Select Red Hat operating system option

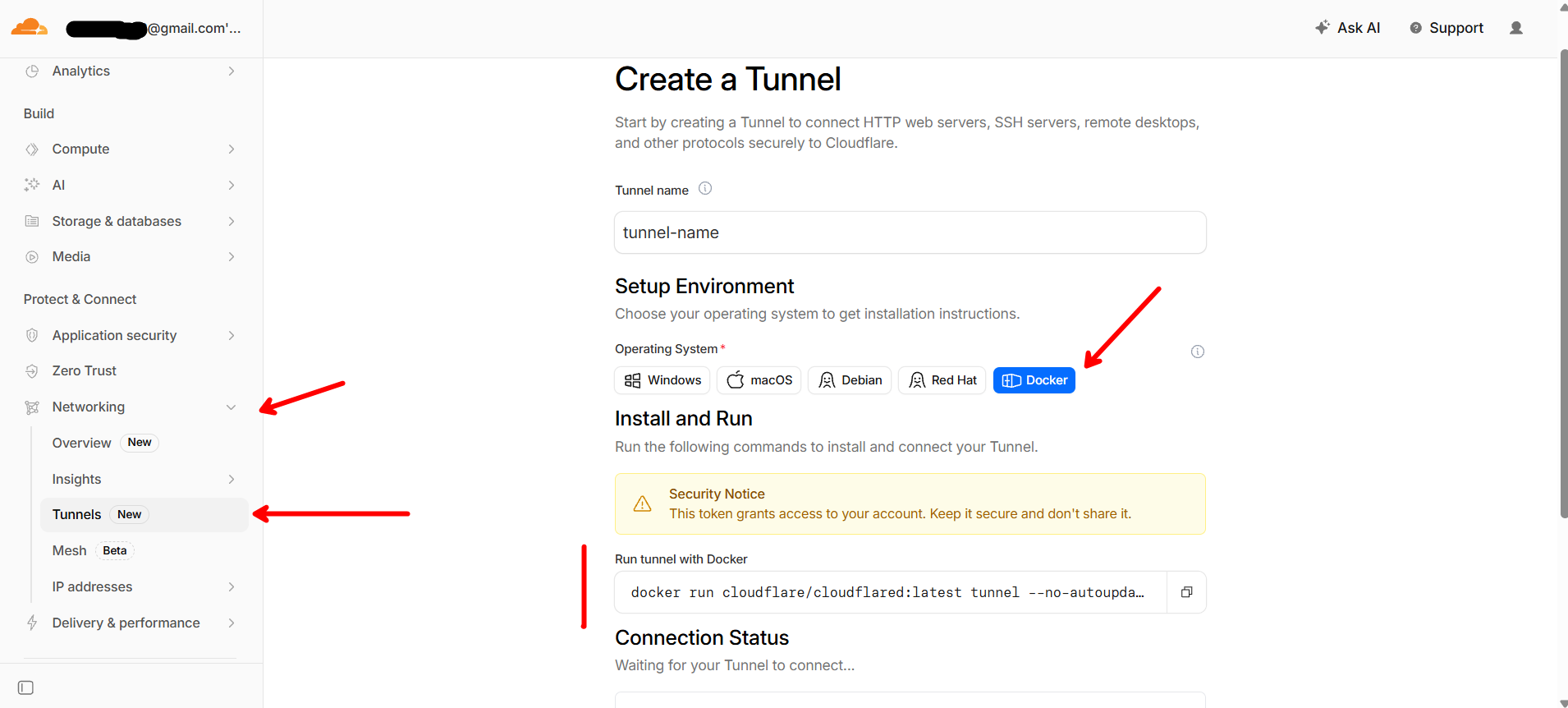tap(942, 380)
